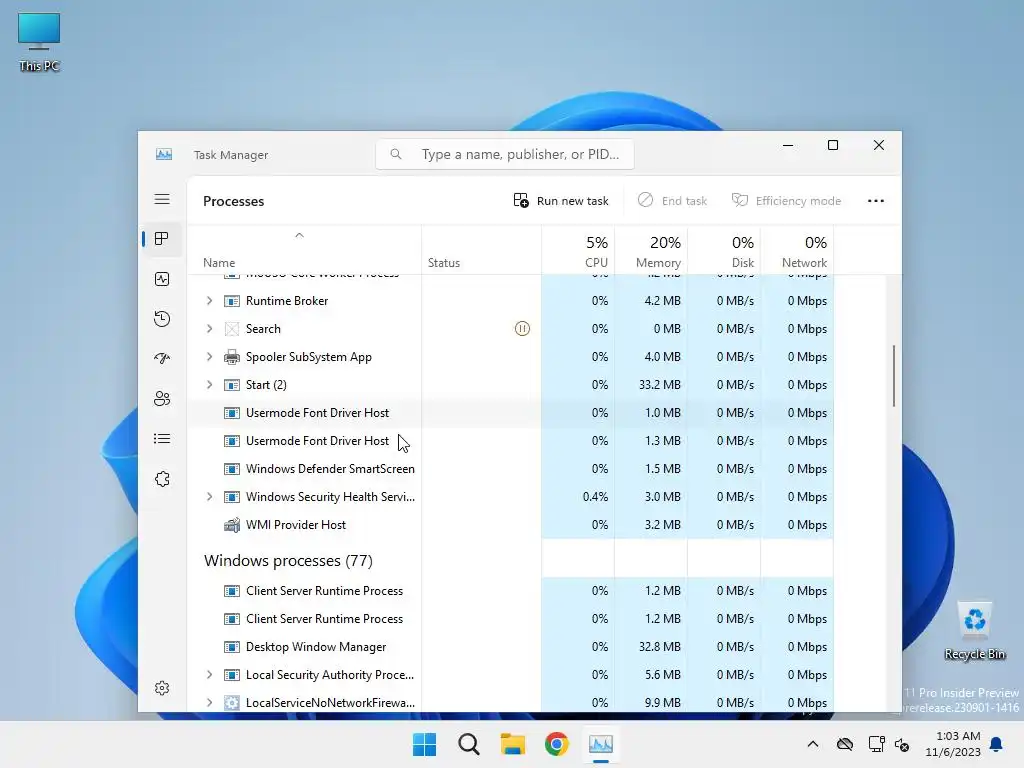Sort processes by the Disk column
The width and height of the screenshot is (1024, 768).
tap(724, 251)
